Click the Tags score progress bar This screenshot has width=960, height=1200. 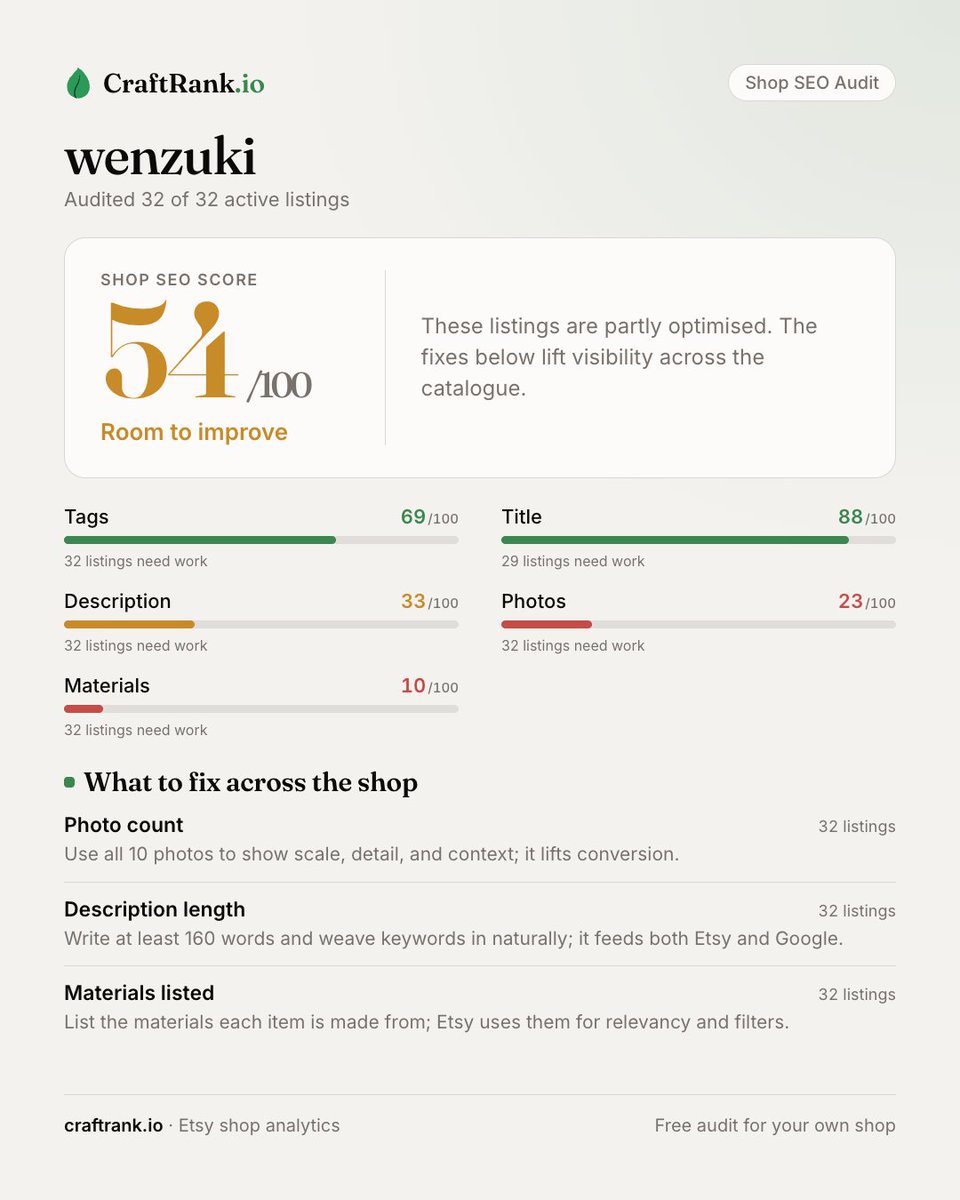[x=261, y=540]
